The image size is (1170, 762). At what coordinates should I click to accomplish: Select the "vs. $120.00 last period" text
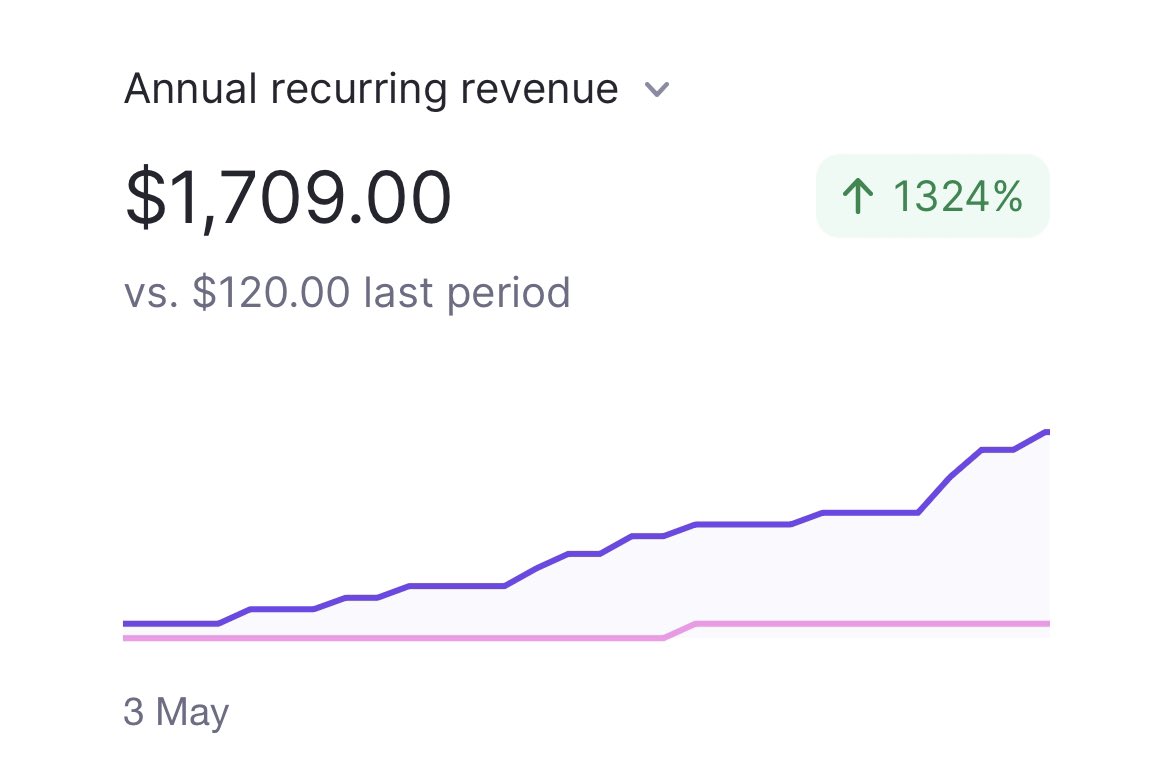click(347, 292)
